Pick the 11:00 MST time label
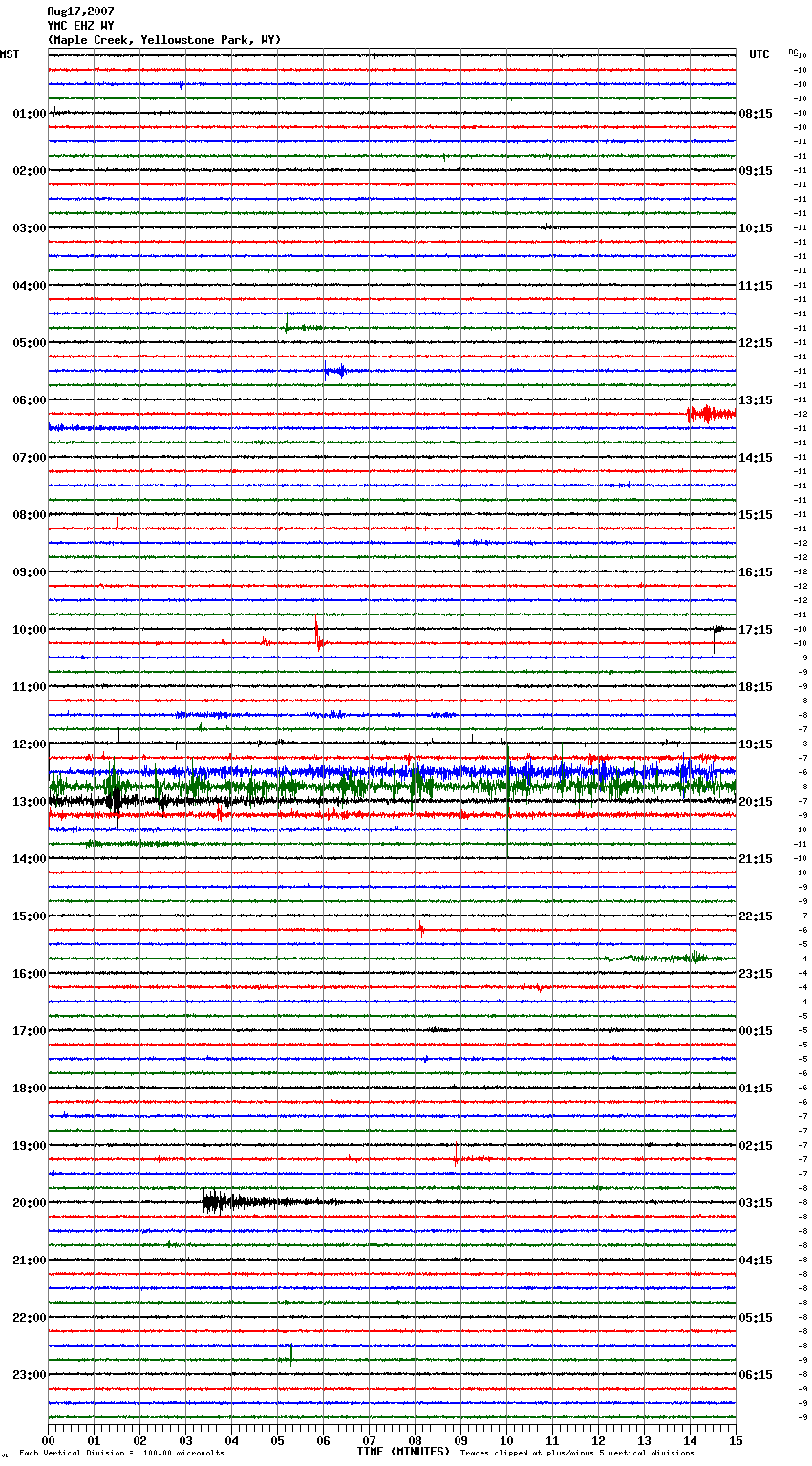 point(30,687)
